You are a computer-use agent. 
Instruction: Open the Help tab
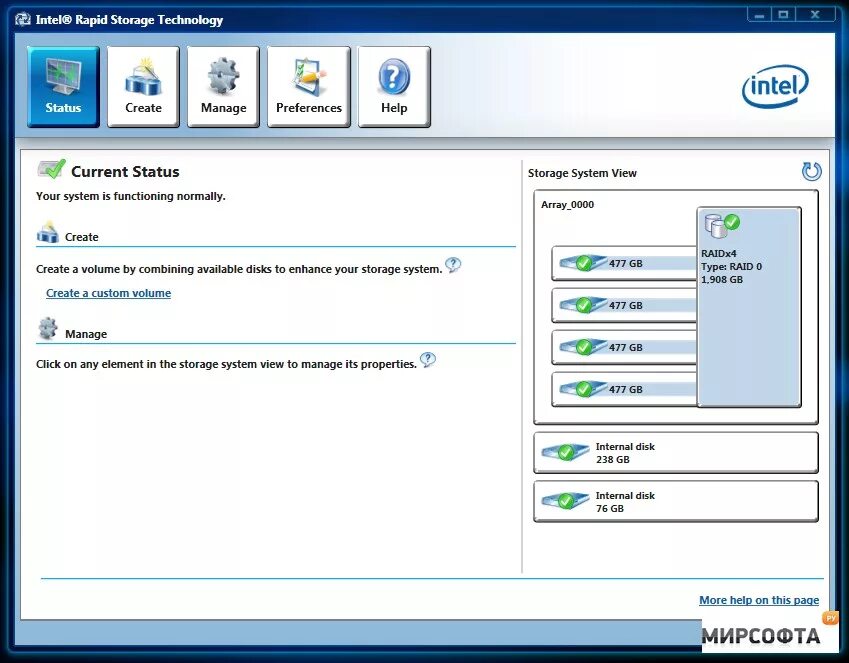click(394, 87)
